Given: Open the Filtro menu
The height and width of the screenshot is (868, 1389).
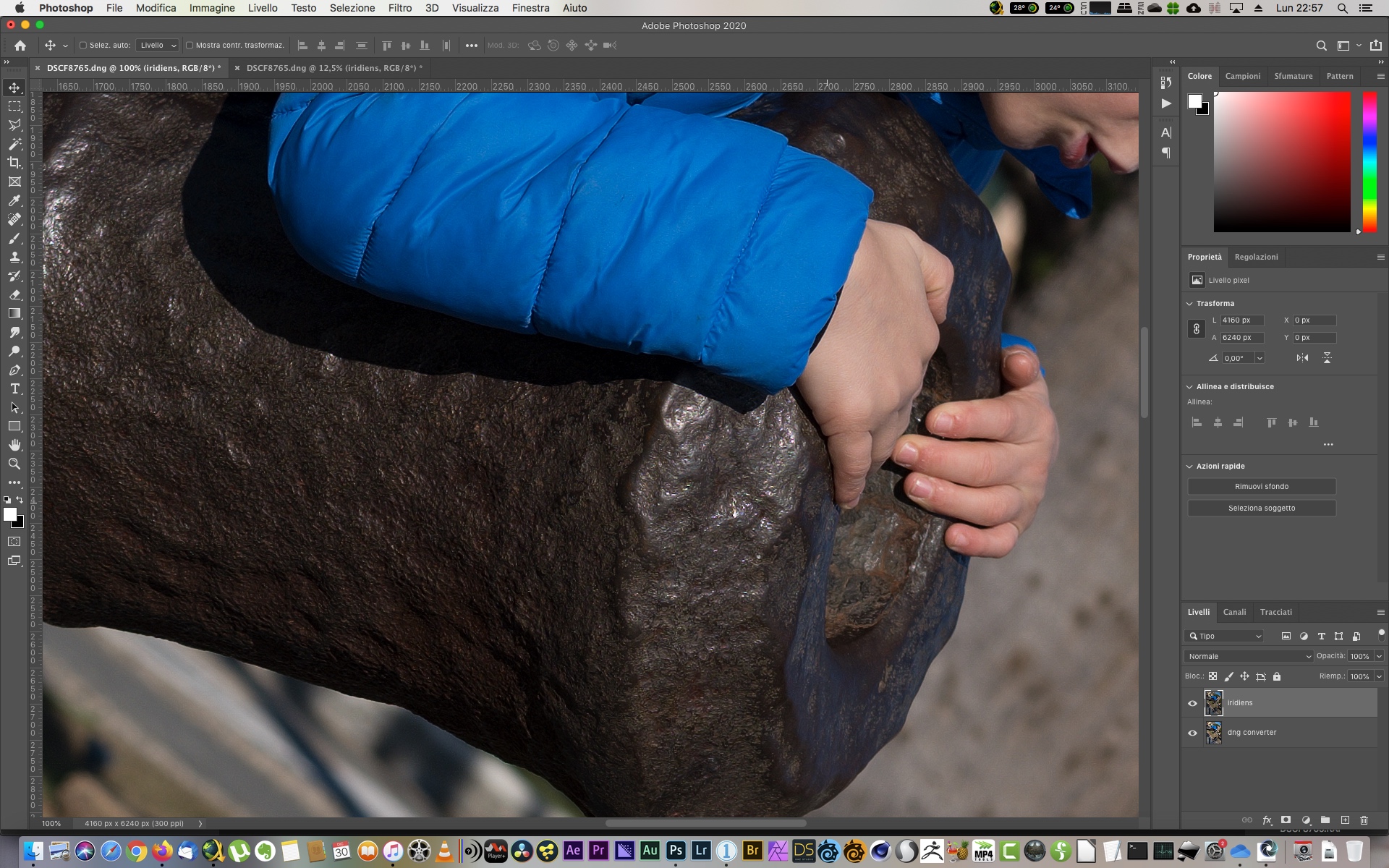Looking at the screenshot, I should pyautogui.click(x=399, y=8).
